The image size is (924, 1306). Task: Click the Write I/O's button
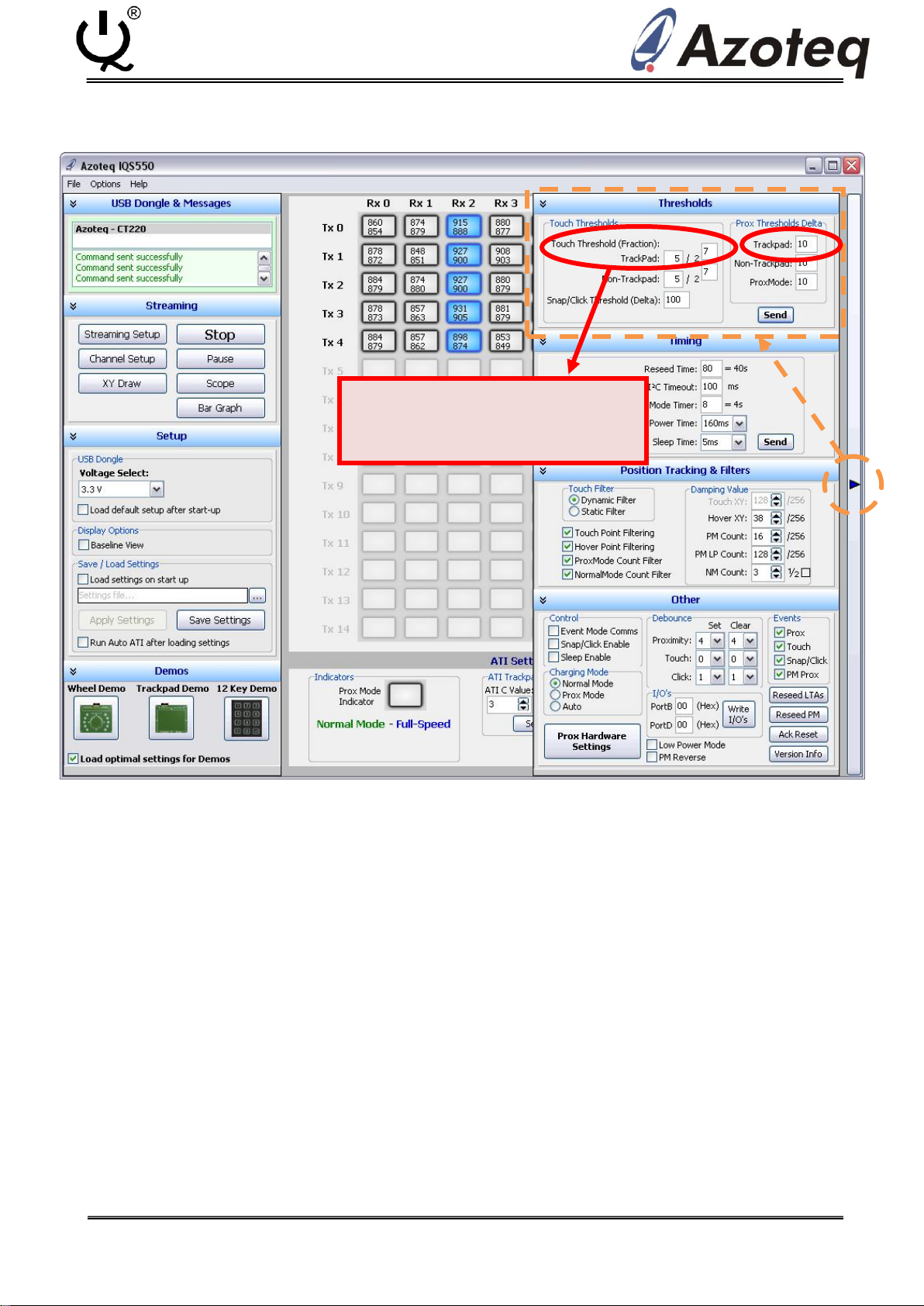click(x=738, y=714)
